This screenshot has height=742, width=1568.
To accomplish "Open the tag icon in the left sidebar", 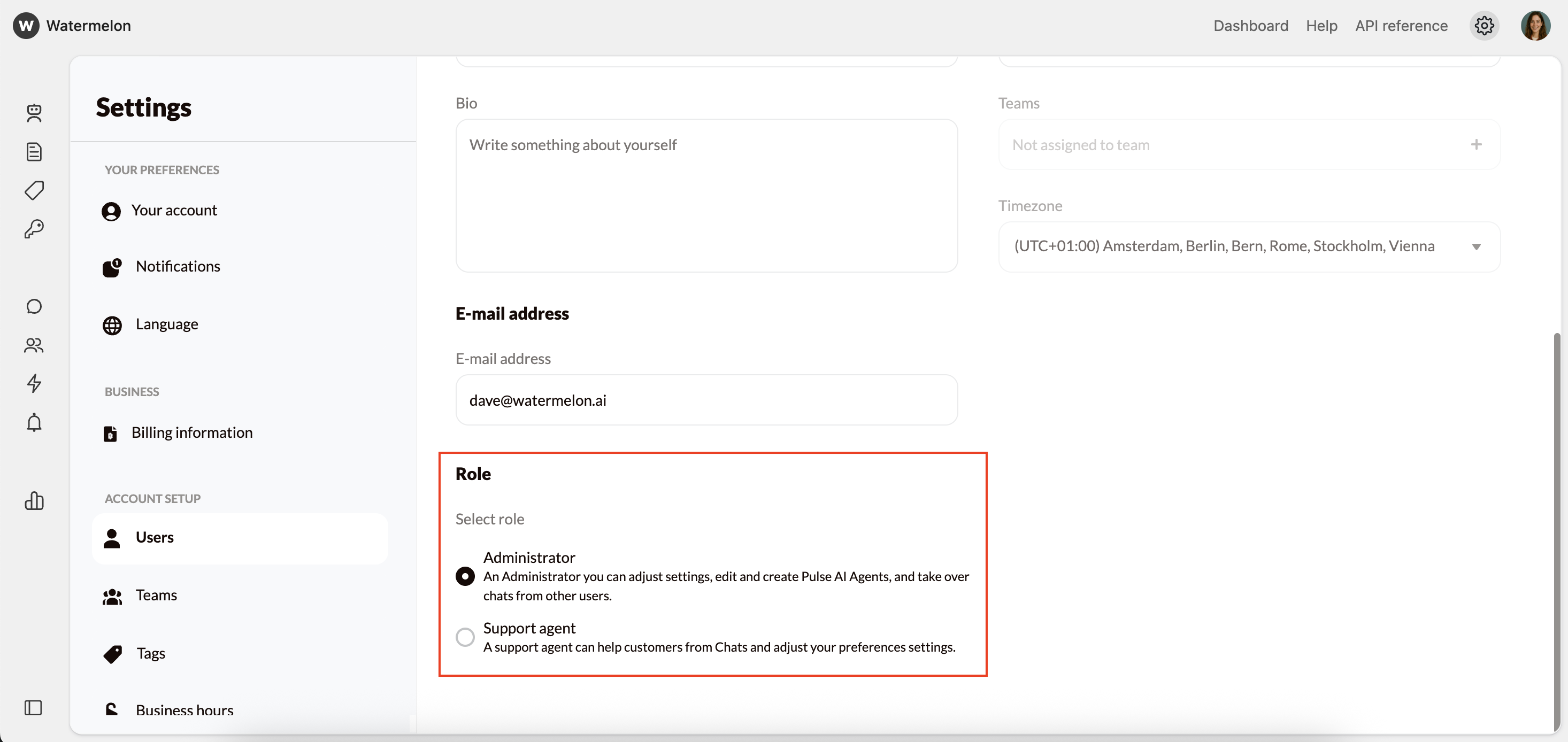I will click(34, 190).
